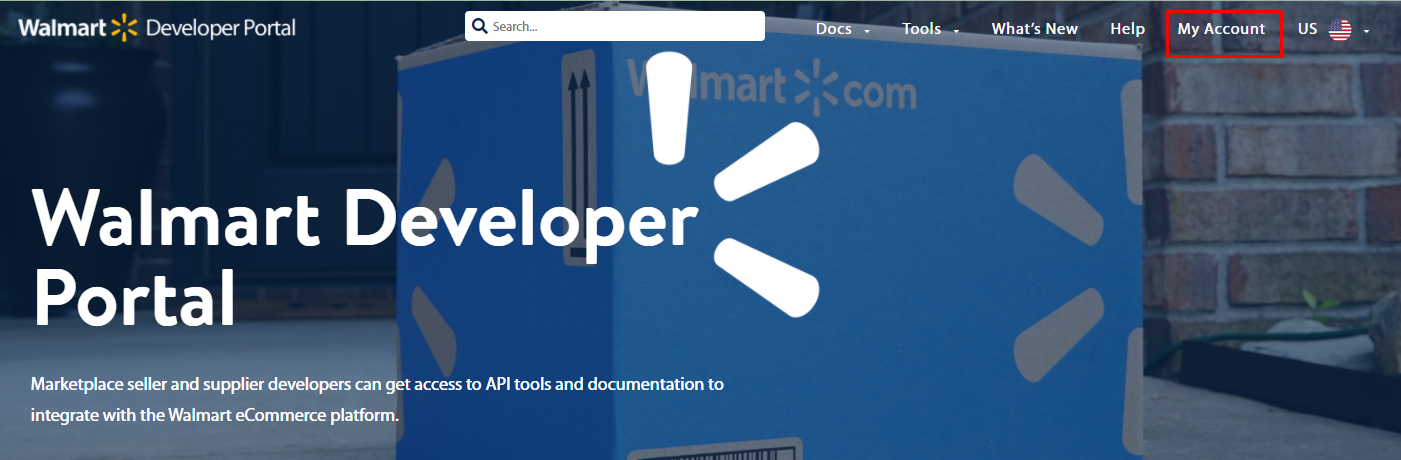1401x460 pixels.
Task: Click the Walmart spark icon in header logo
Action: point(123,28)
